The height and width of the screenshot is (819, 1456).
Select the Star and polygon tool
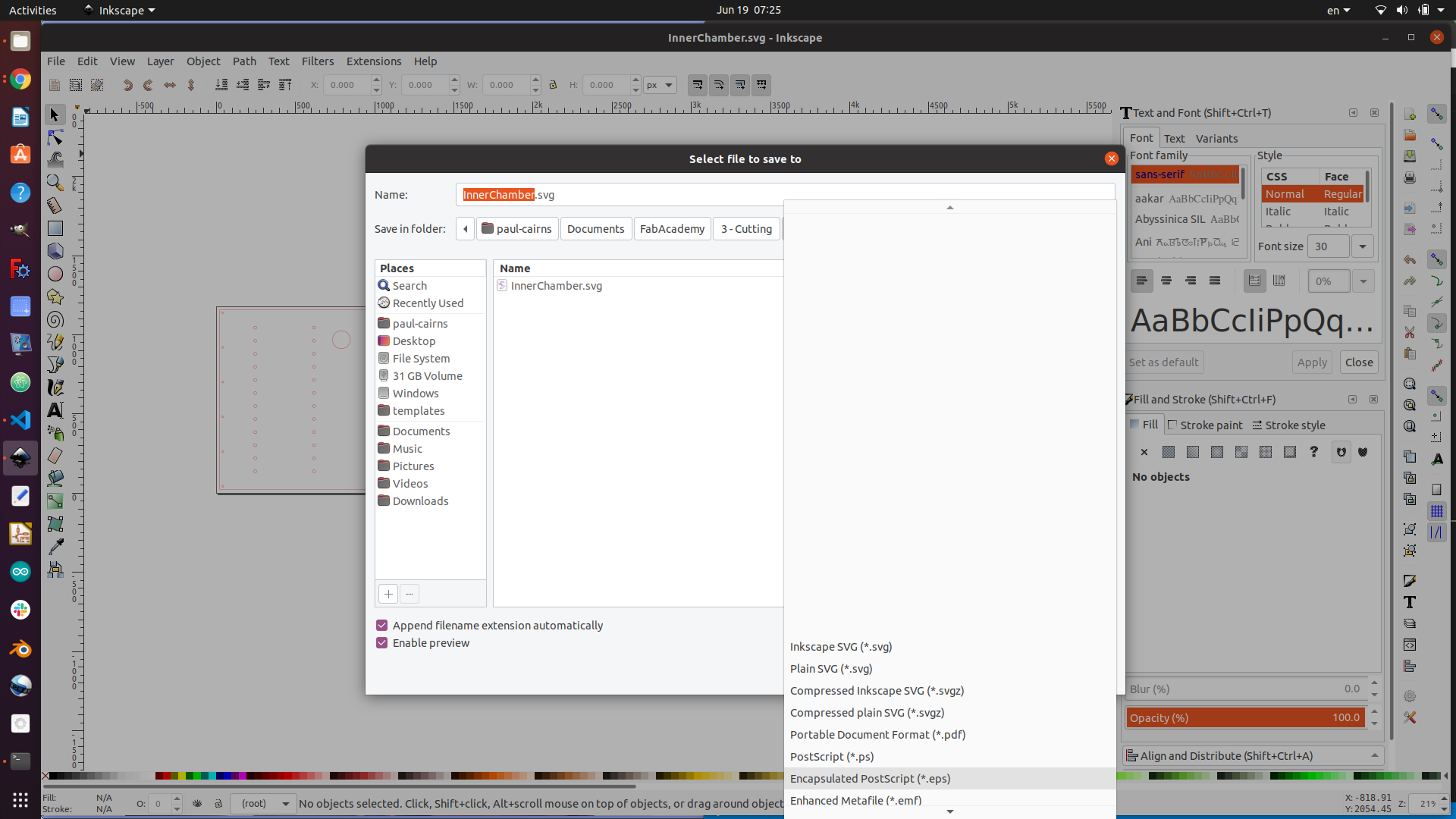(x=55, y=297)
